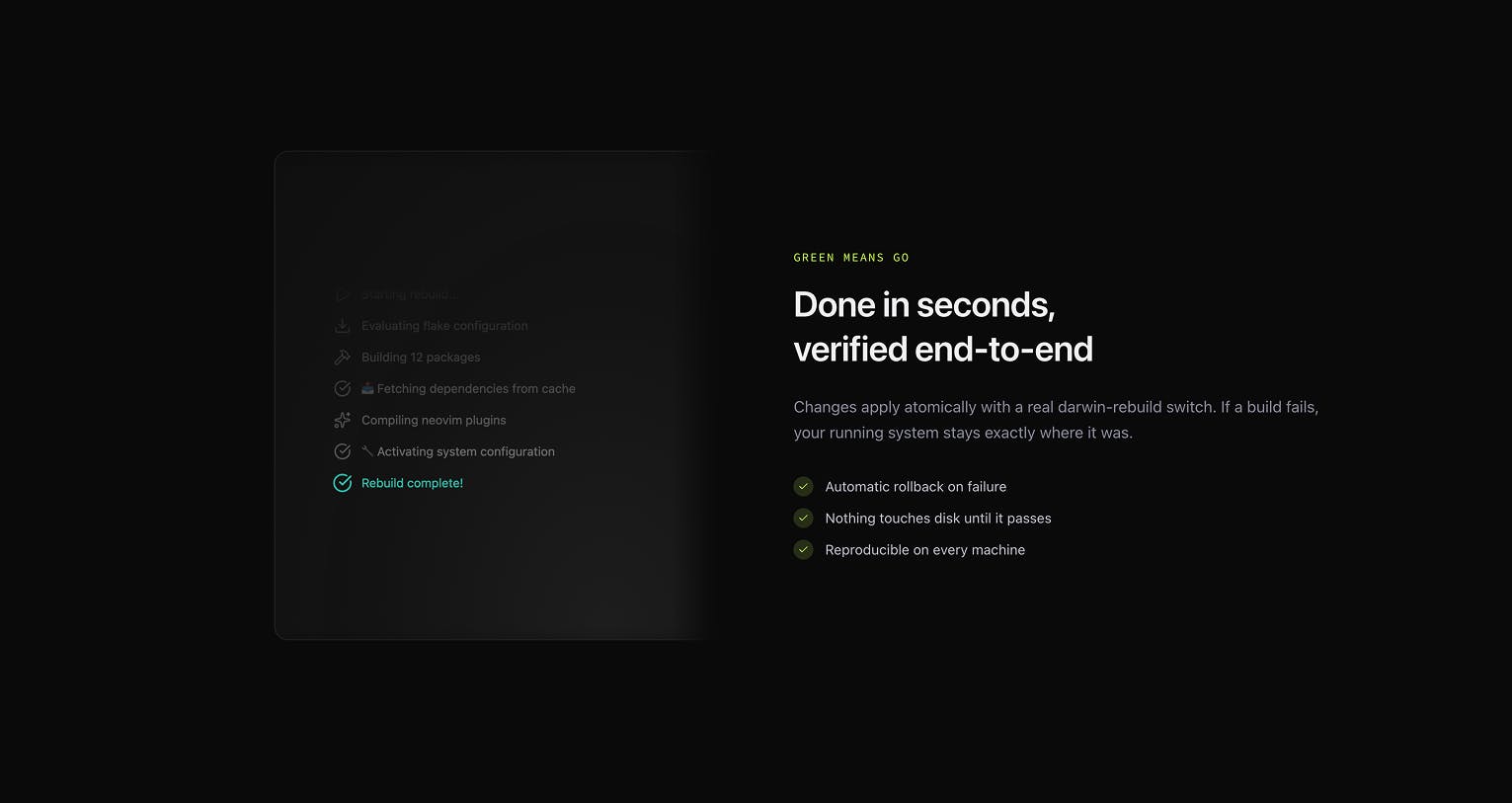
Task: Click the play icon beside Starting rebuild
Action: pyautogui.click(x=342, y=294)
